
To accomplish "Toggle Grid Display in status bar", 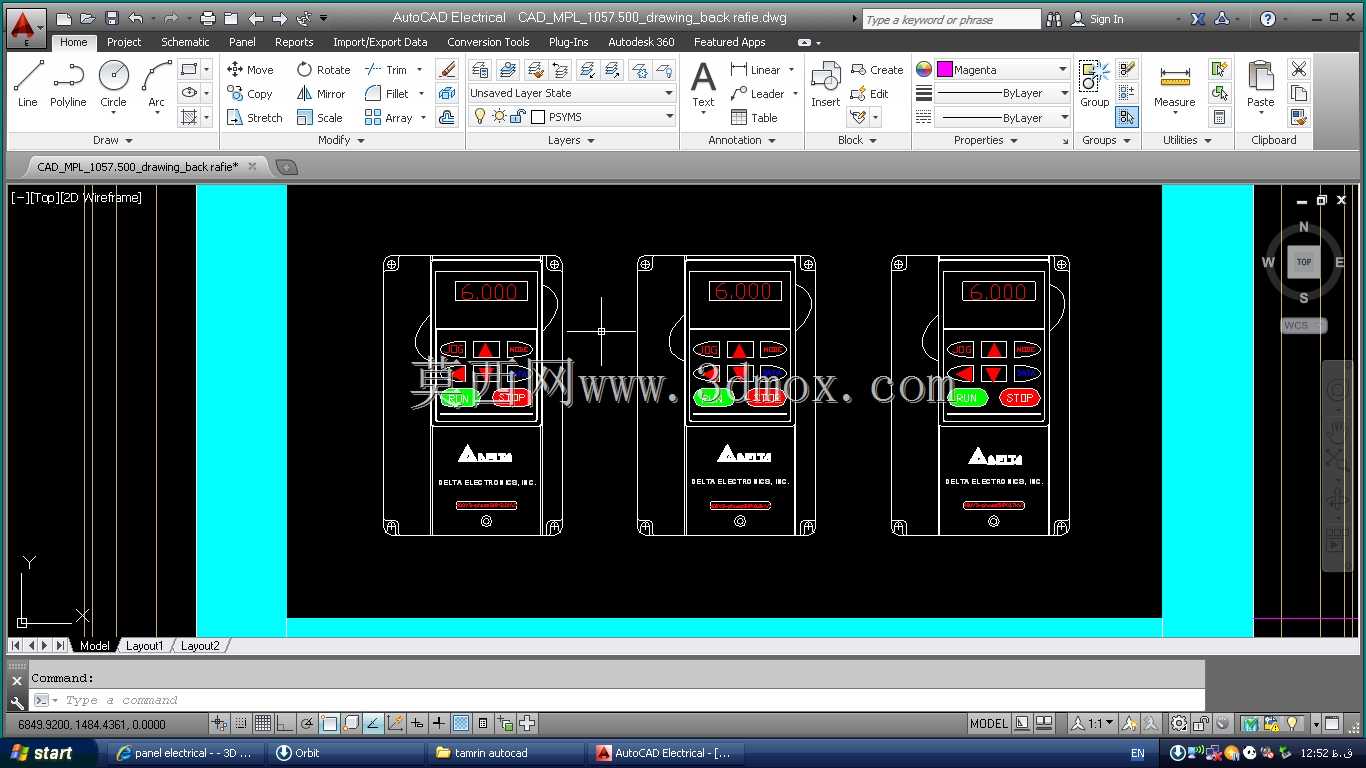I will tap(263, 723).
